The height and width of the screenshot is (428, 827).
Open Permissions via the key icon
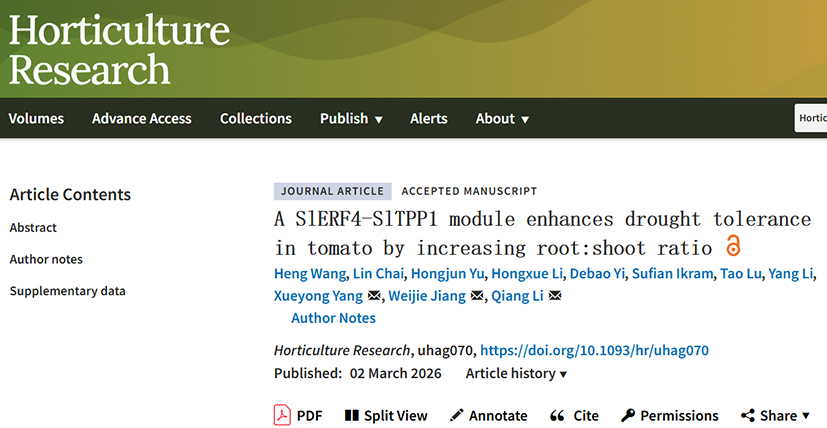click(628, 415)
